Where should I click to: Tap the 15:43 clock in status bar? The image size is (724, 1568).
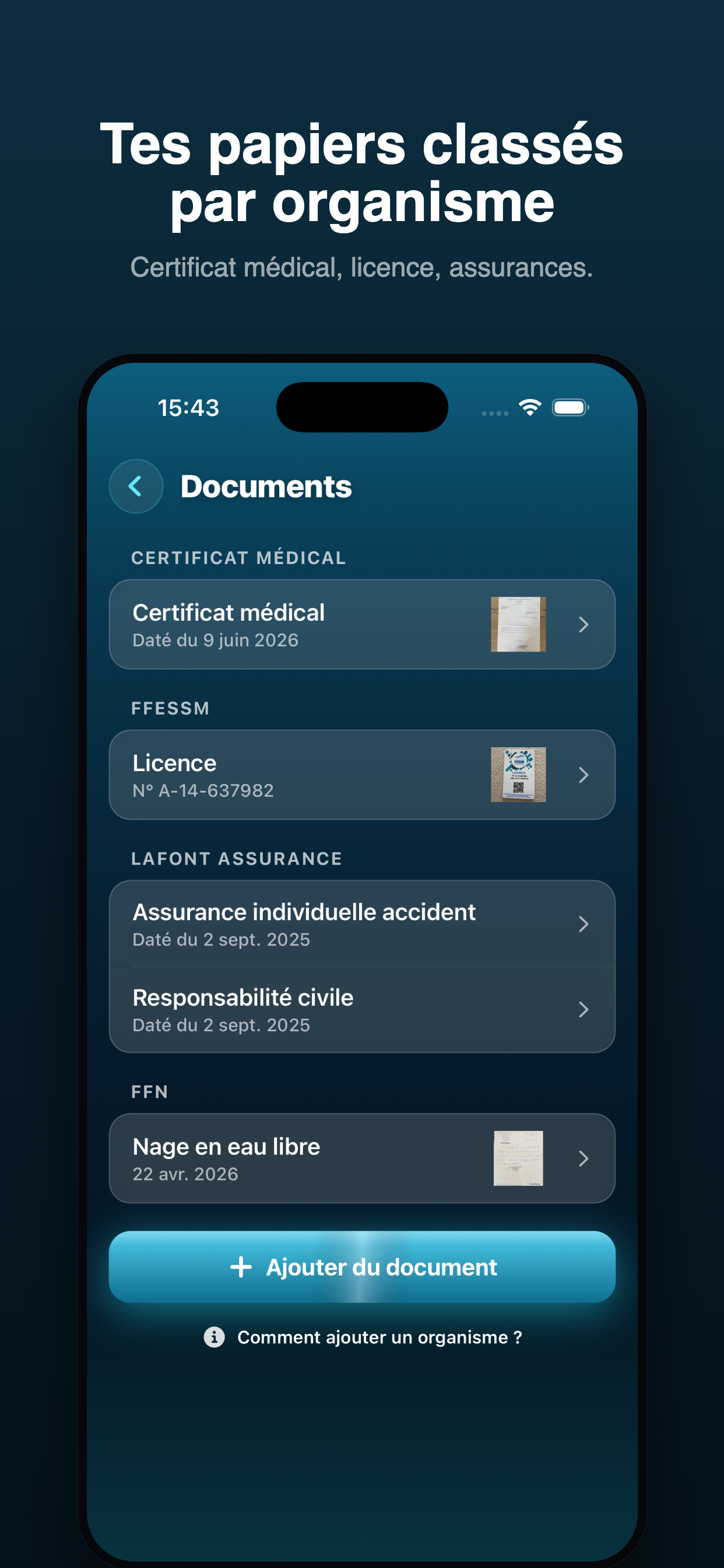pyautogui.click(x=188, y=407)
